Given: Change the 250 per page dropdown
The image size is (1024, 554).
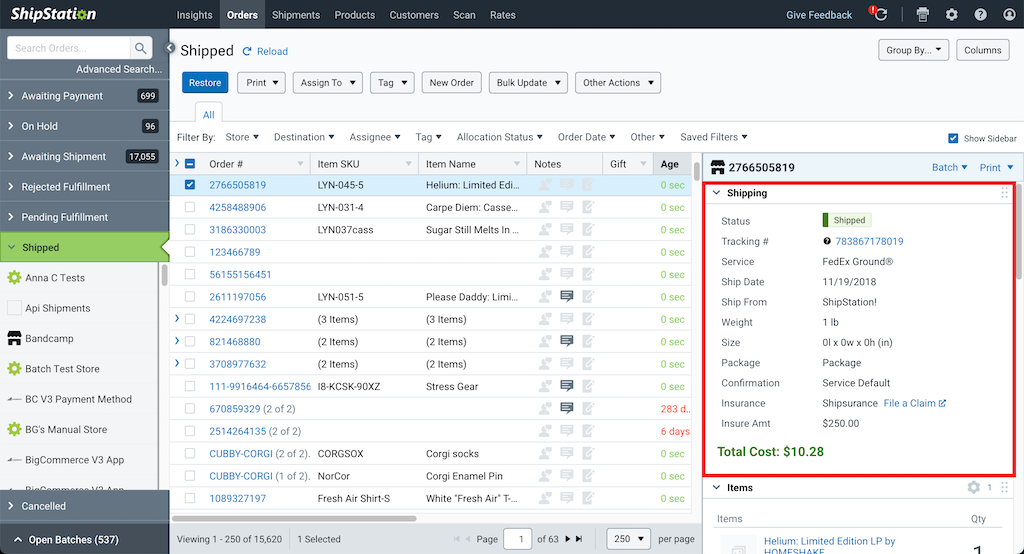Looking at the screenshot, I should [628, 539].
